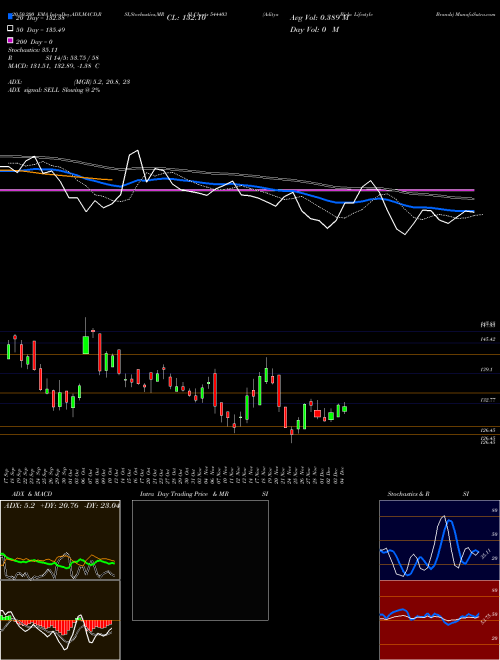The width and height of the screenshot is (500, 660).
Task: Click the 'ADX signal: SELL Slowing @ 2%' text
Action: 53,90
